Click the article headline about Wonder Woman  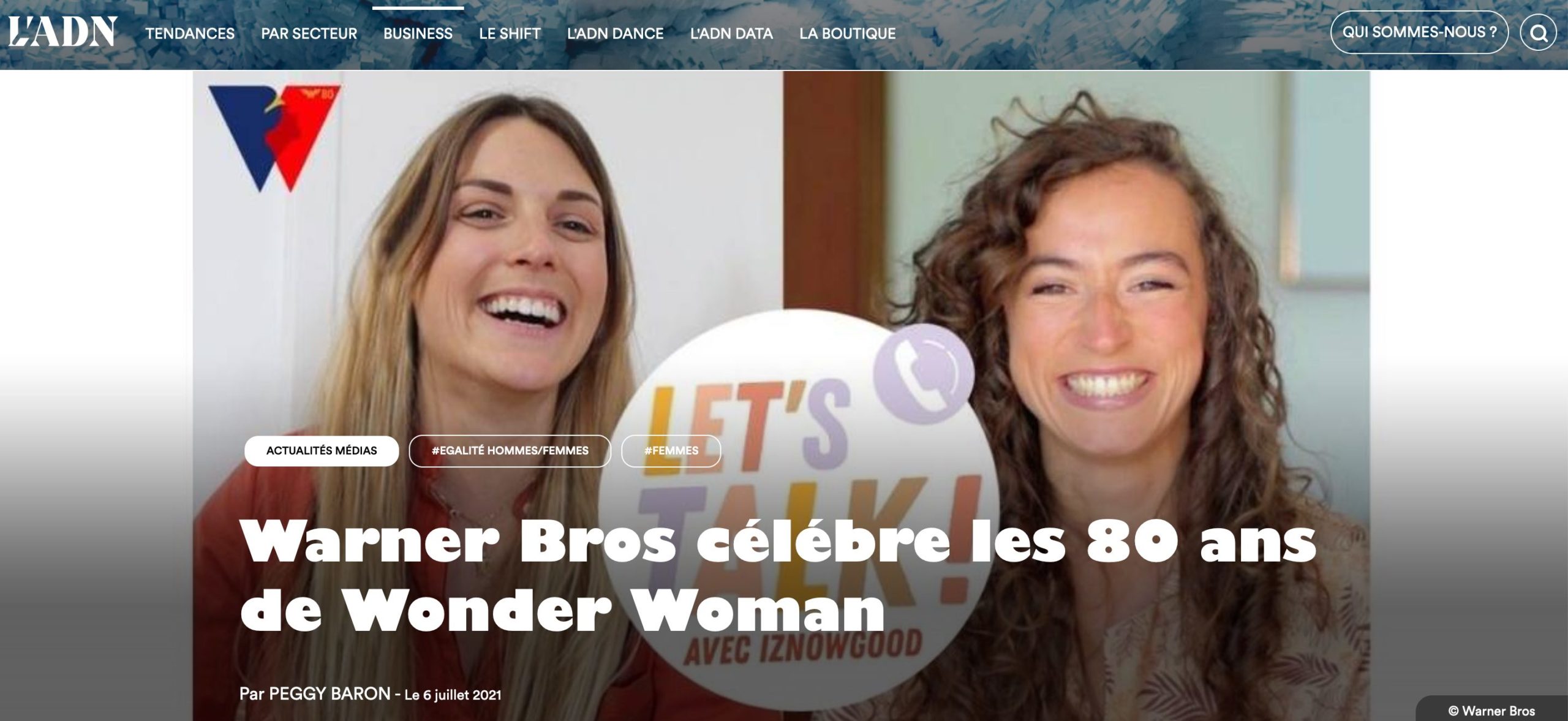click(x=778, y=576)
